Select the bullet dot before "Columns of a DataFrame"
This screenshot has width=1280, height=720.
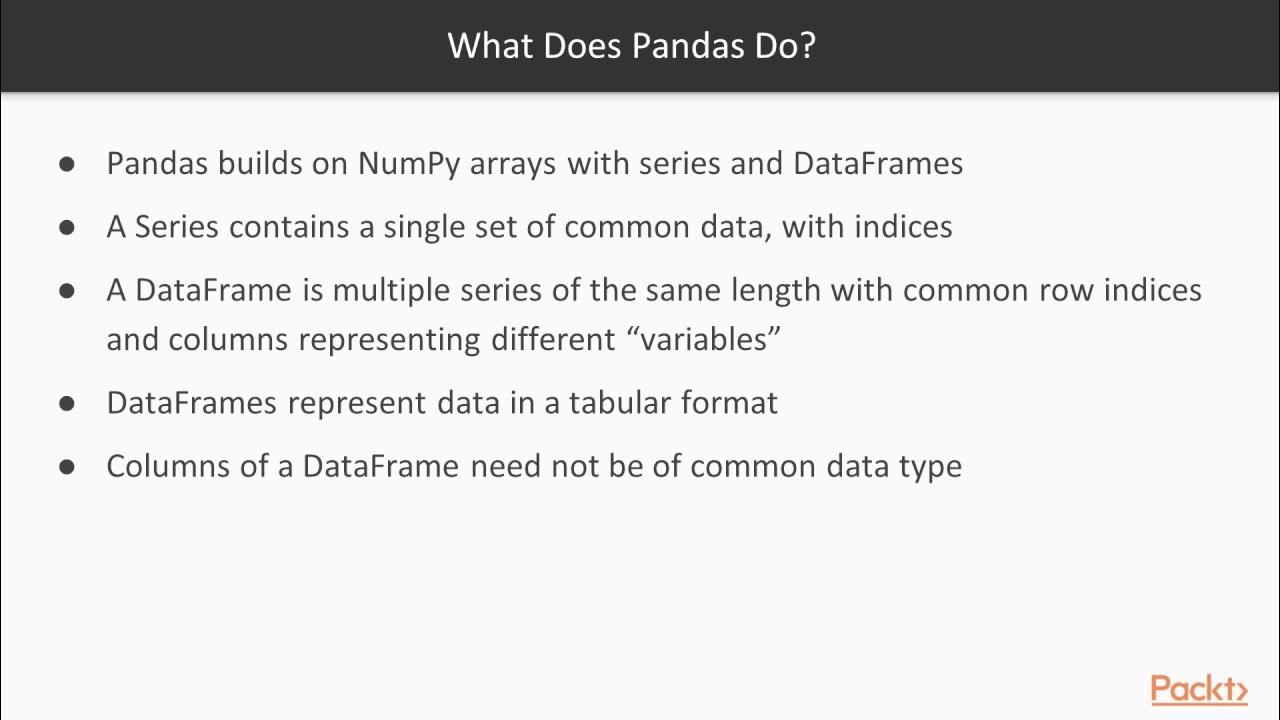pyautogui.click(x=68, y=466)
